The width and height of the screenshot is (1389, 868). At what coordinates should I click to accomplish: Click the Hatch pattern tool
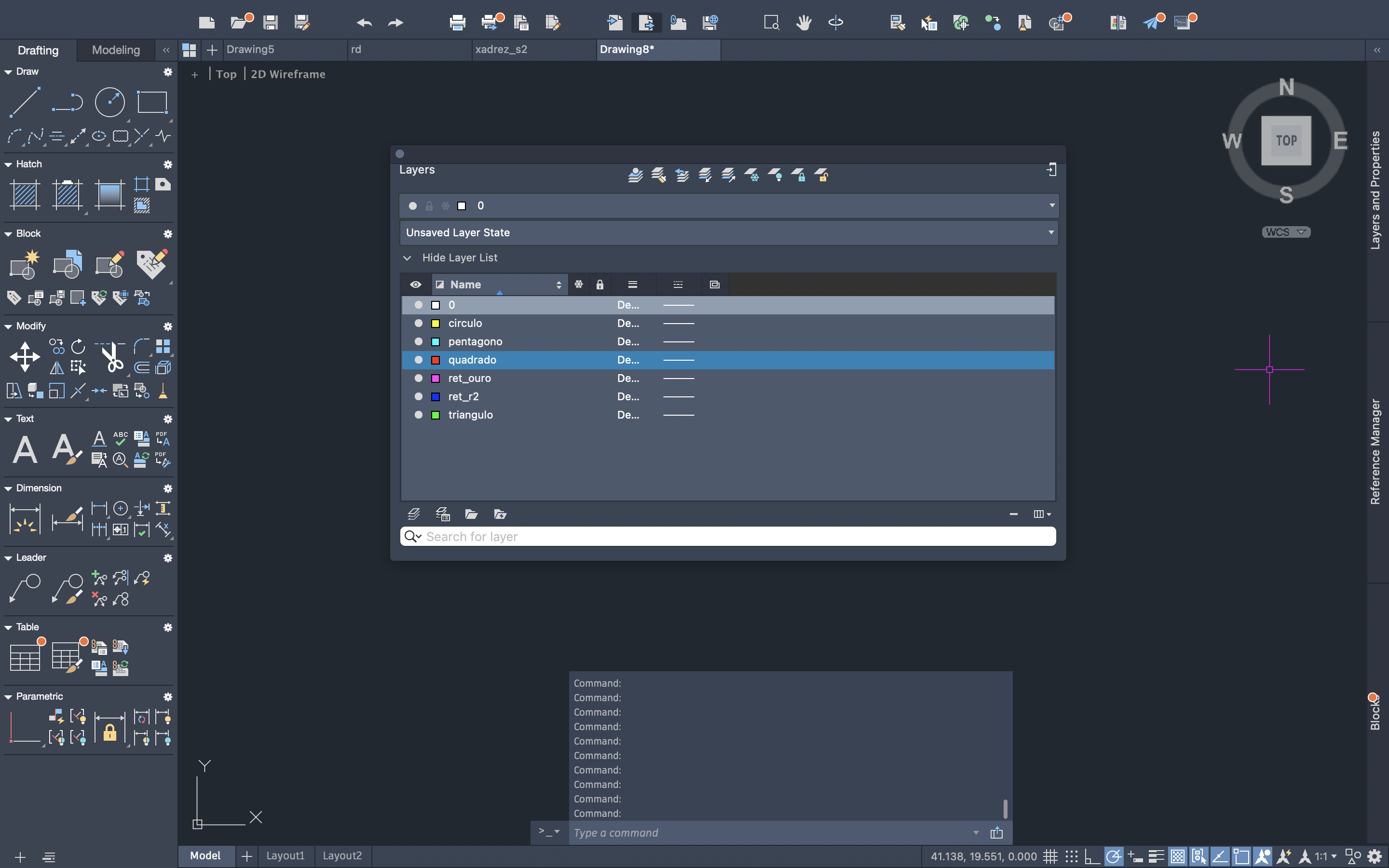[25, 195]
